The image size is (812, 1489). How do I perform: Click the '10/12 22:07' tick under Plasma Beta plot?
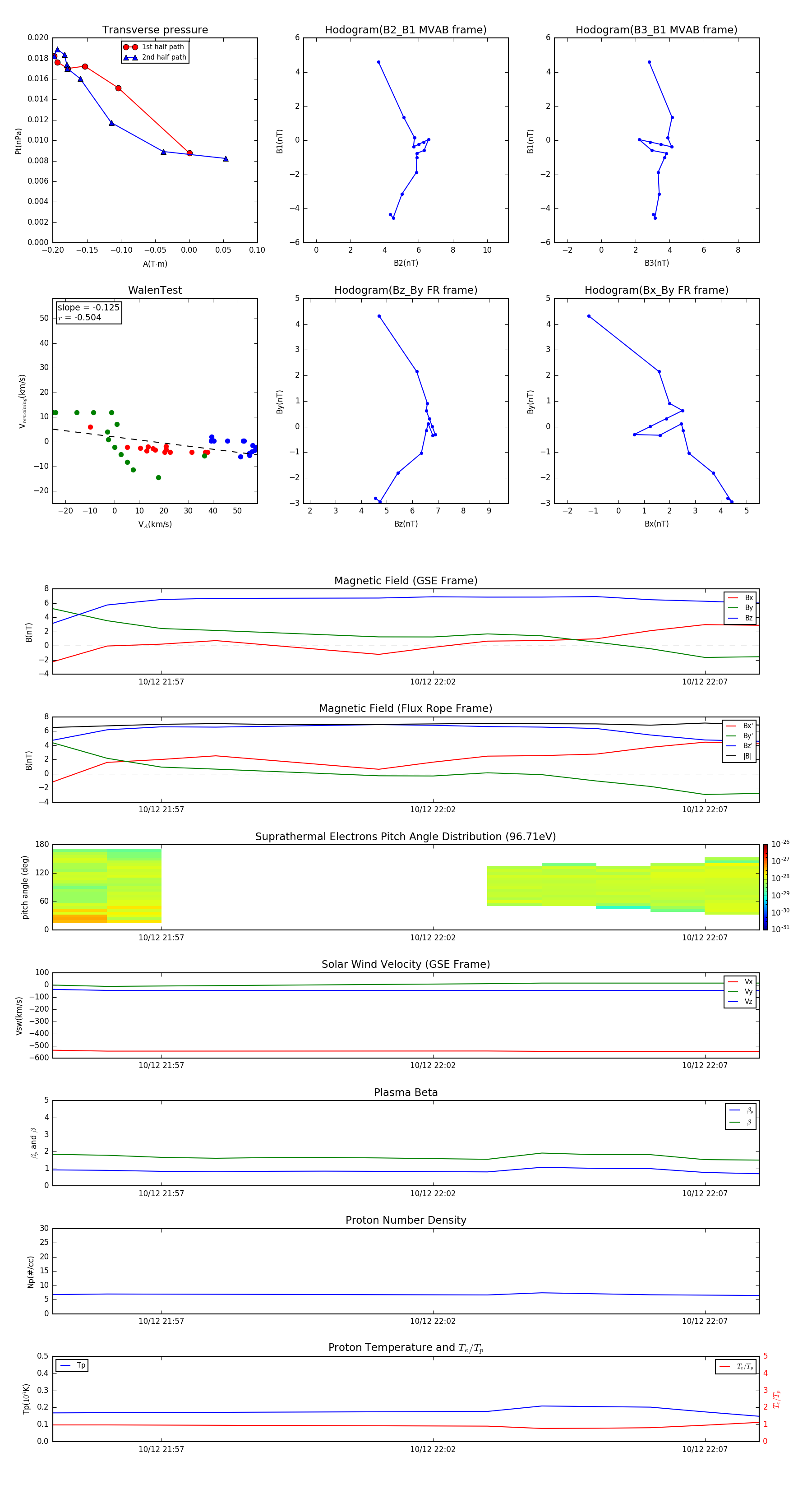click(x=705, y=1193)
